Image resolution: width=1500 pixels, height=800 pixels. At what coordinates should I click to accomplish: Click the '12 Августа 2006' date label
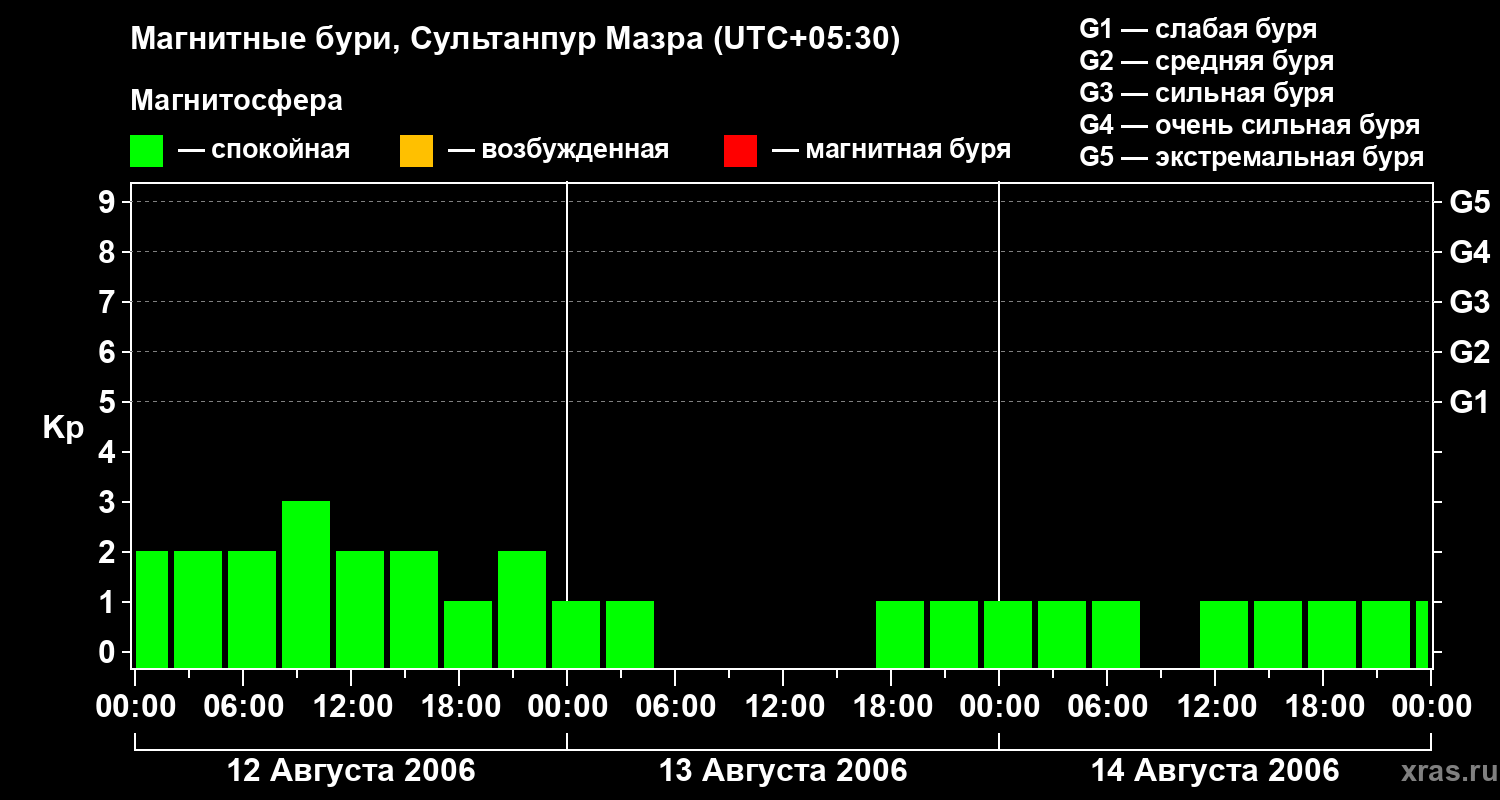[x=352, y=771]
